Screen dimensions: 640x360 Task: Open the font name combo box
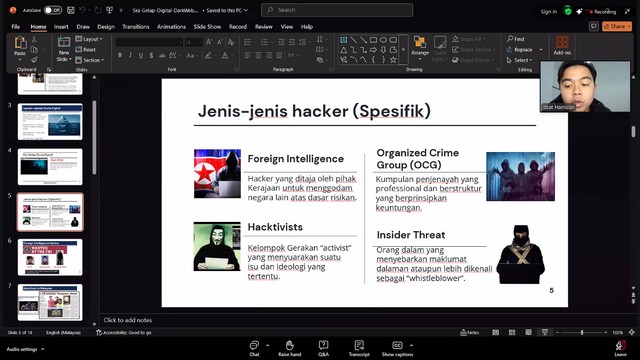point(149,42)
